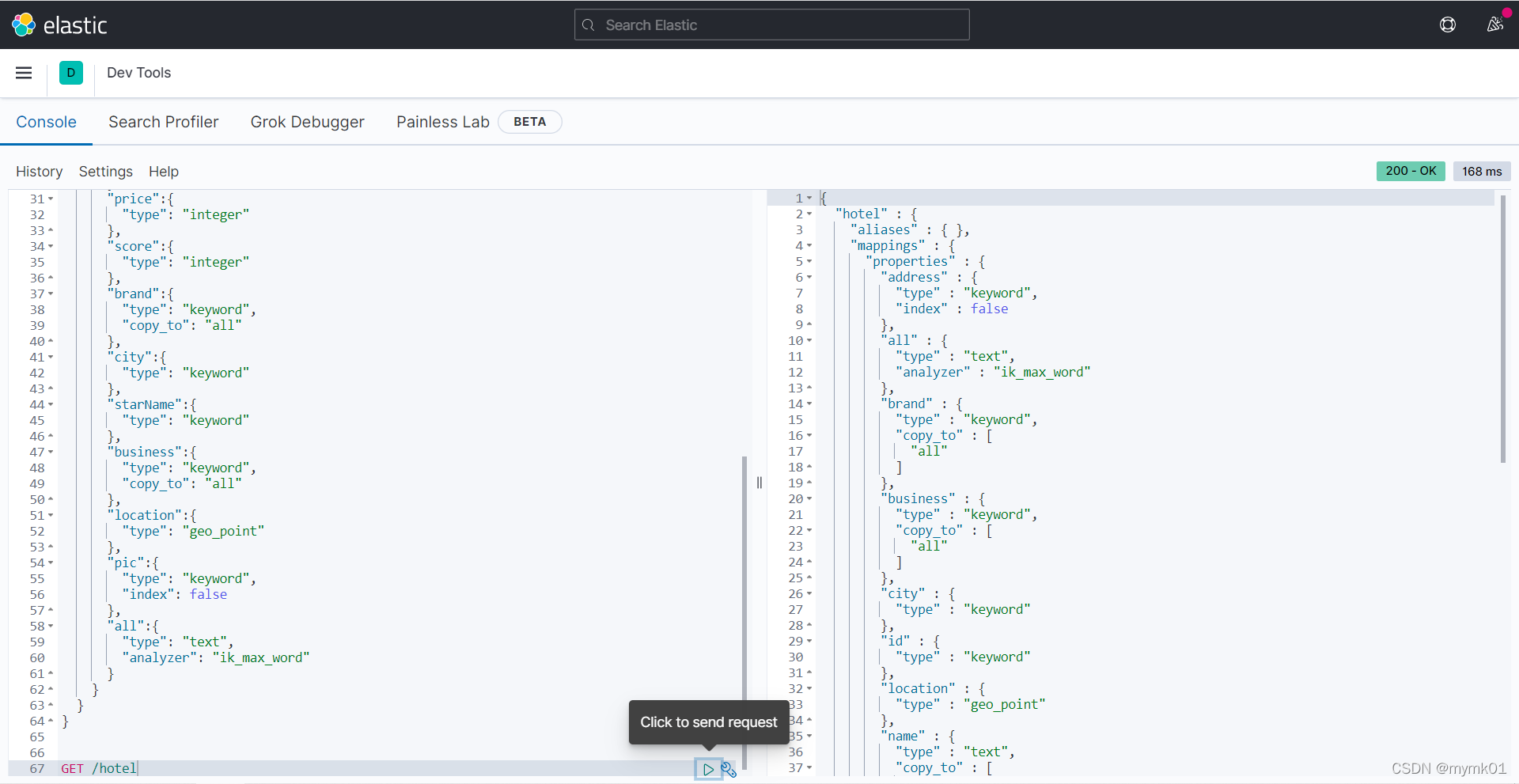Collapse the "all" block at line 58
Screen dimensions: 1519x784
click(51, 627)
